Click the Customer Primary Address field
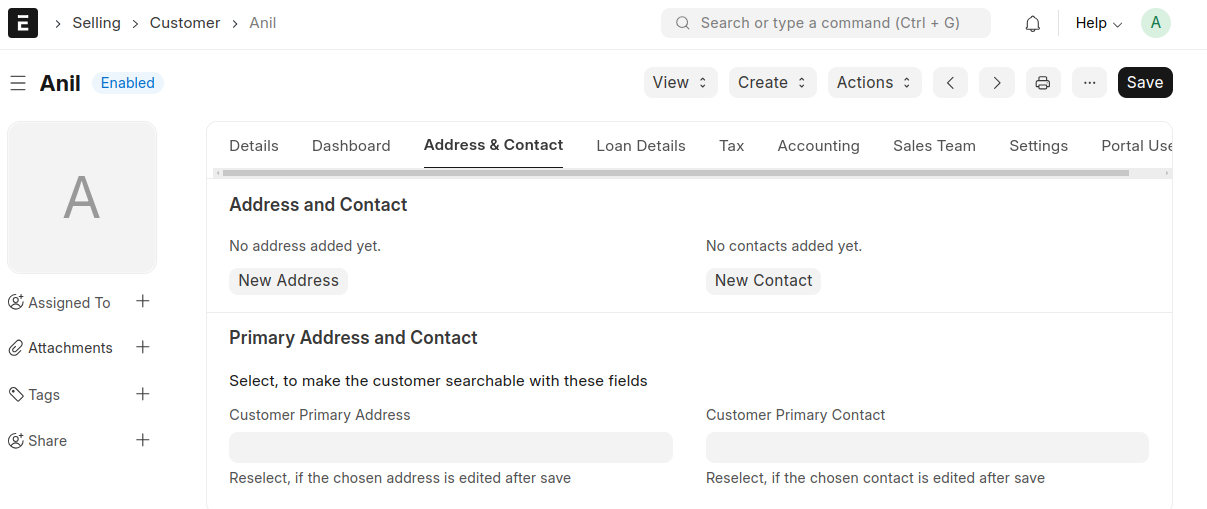This screenshot has height=509, width=1207. (x=450, y=447)
